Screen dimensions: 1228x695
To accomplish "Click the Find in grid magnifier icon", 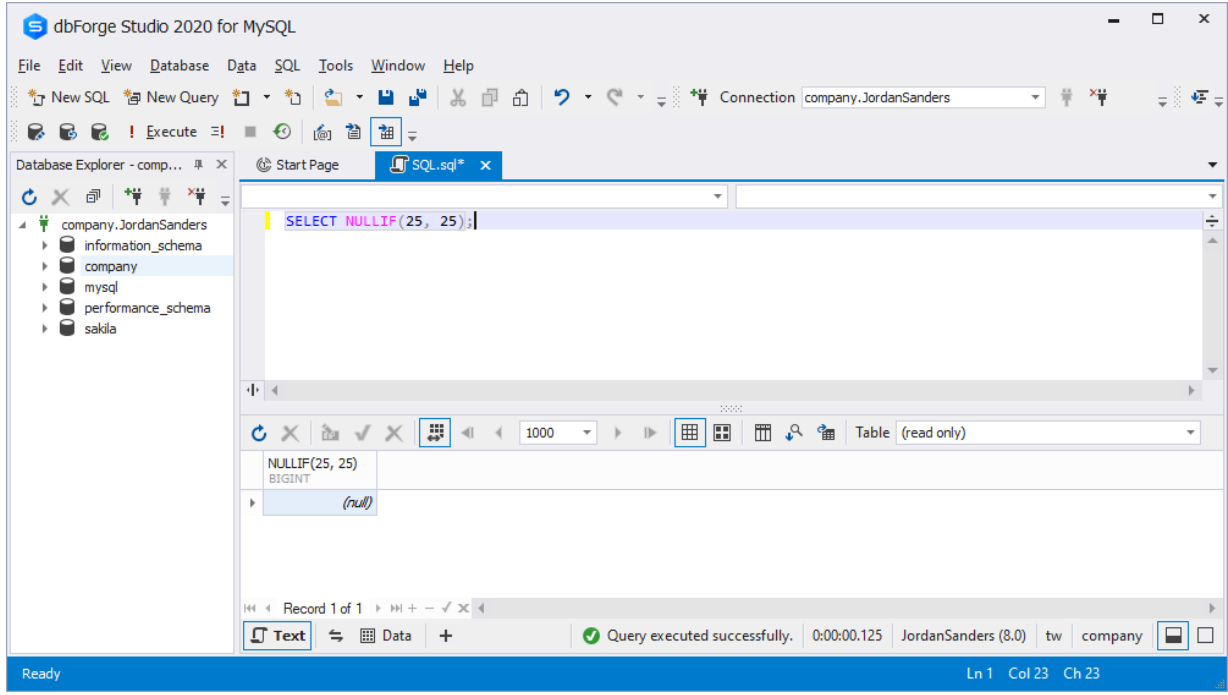I will tap(794, 433).
